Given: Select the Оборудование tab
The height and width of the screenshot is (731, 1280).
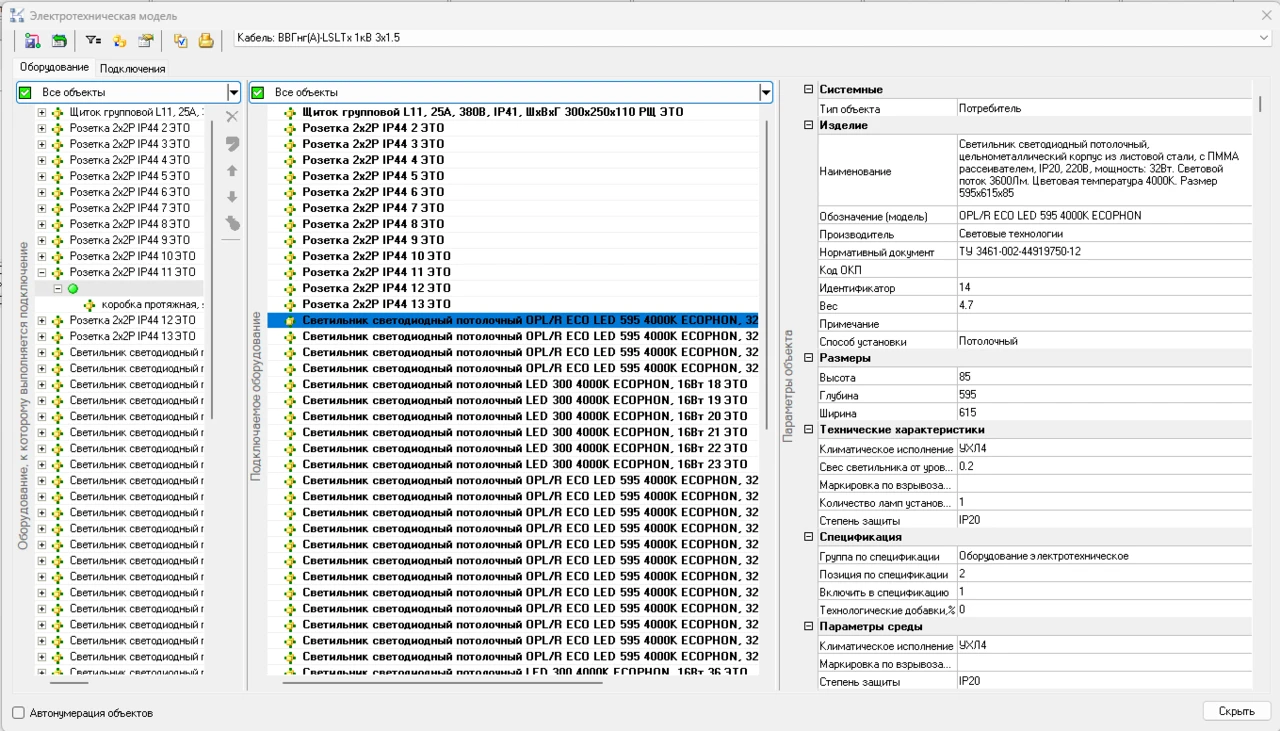Looking at the screenshot, I should (x=54, y=68).
